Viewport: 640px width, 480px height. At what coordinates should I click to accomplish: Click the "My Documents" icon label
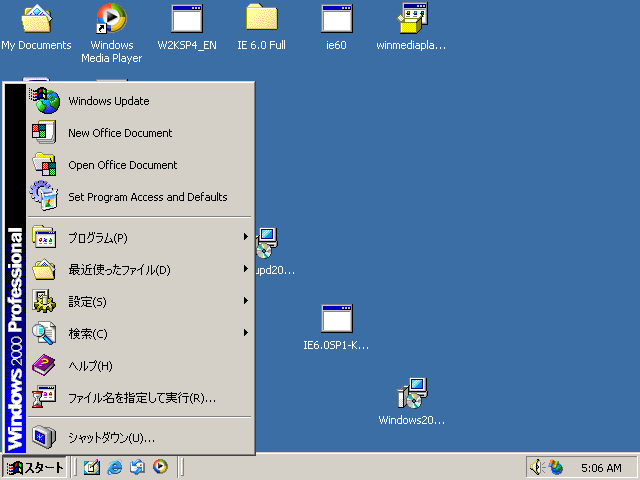(36, 45)
